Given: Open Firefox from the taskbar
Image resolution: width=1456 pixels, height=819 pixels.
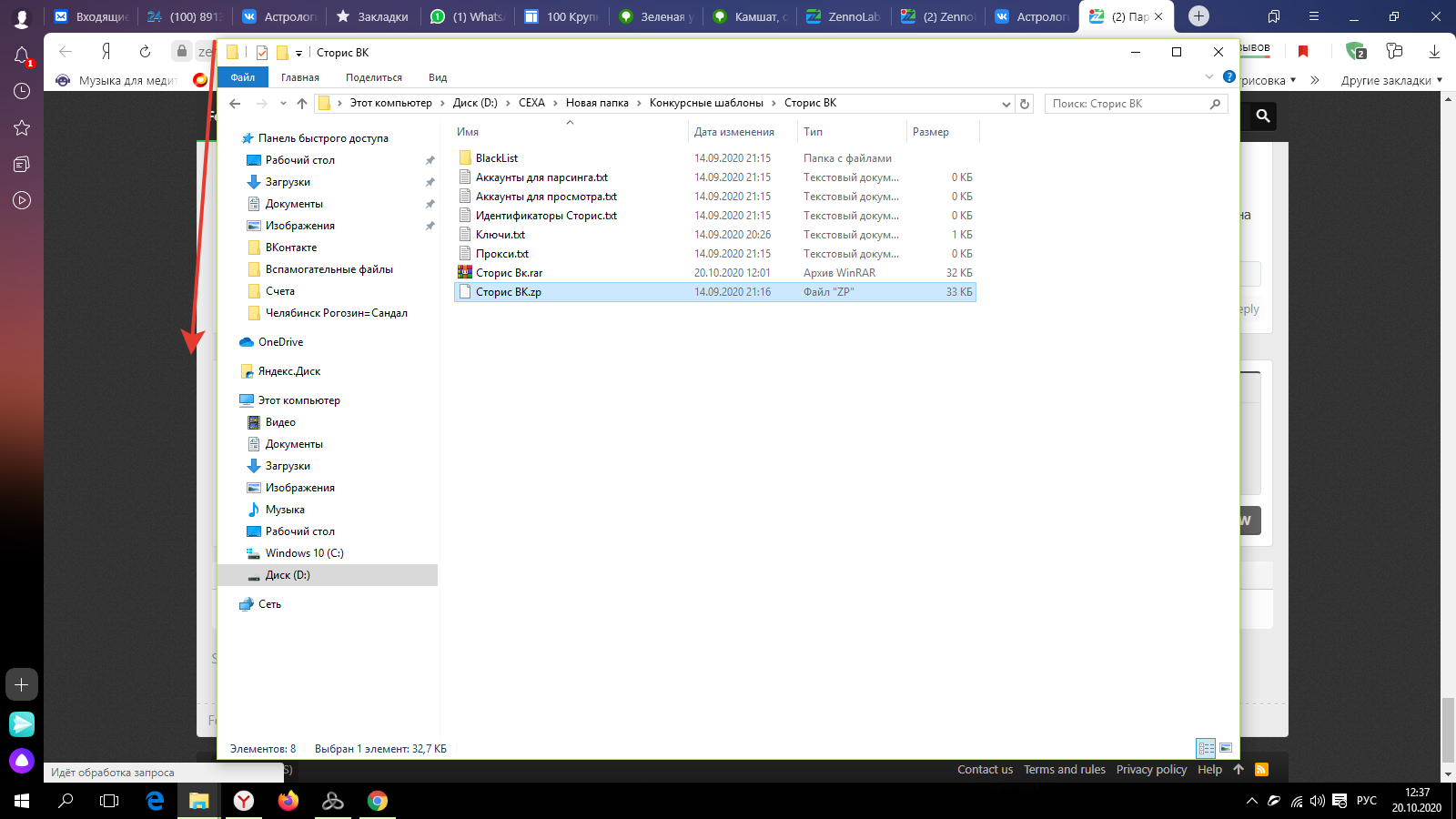Looking at the screenshot, I should coord(288,801).
